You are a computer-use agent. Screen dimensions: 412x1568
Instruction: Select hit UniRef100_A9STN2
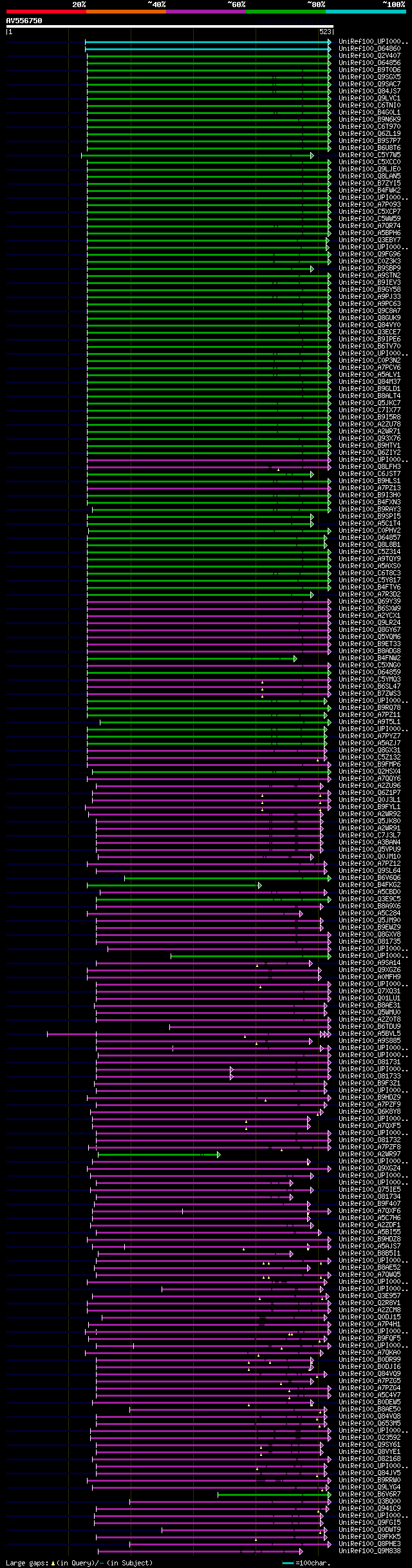point(370,275)
